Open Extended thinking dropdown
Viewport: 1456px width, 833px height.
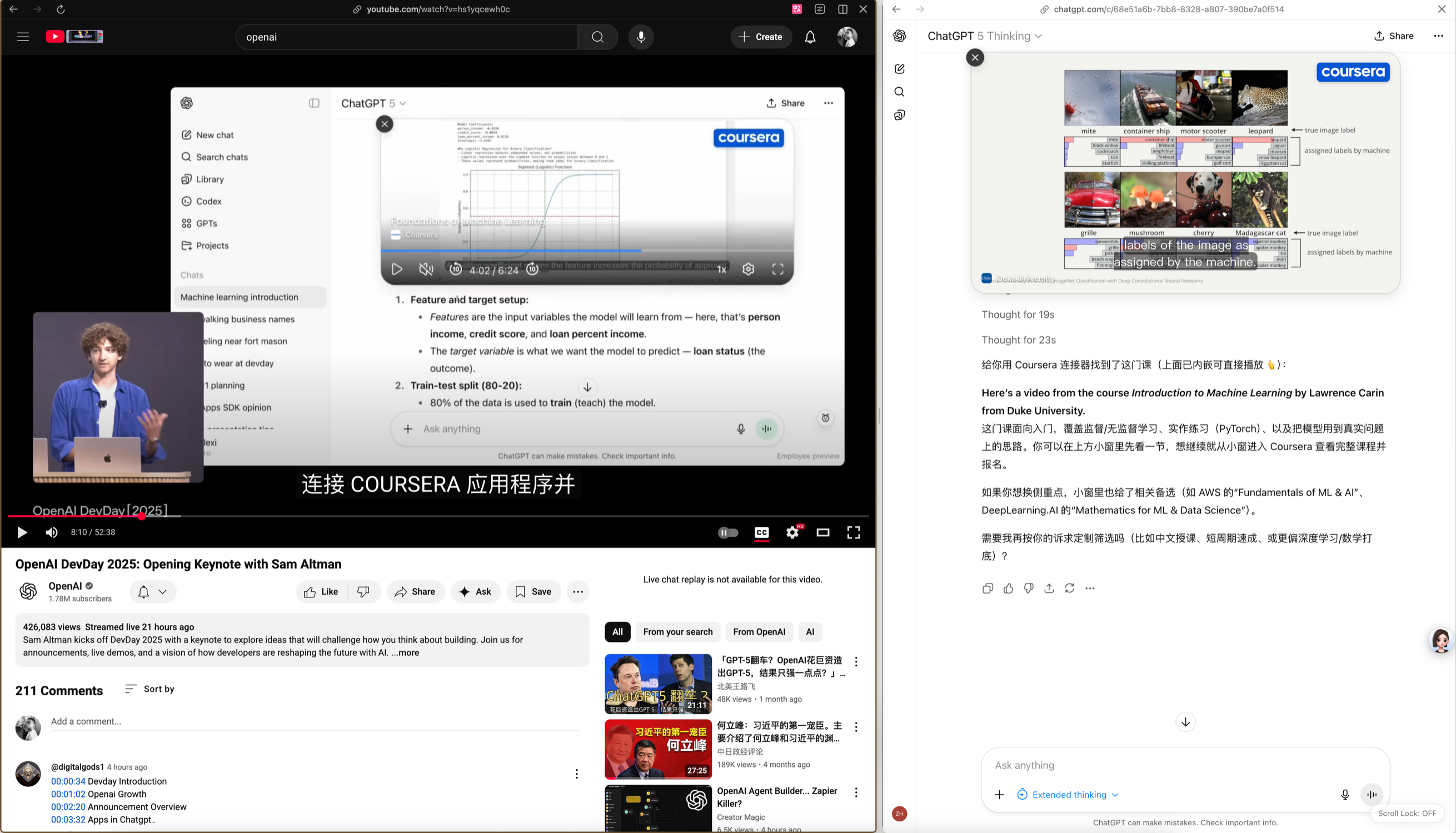point(1069,794)
